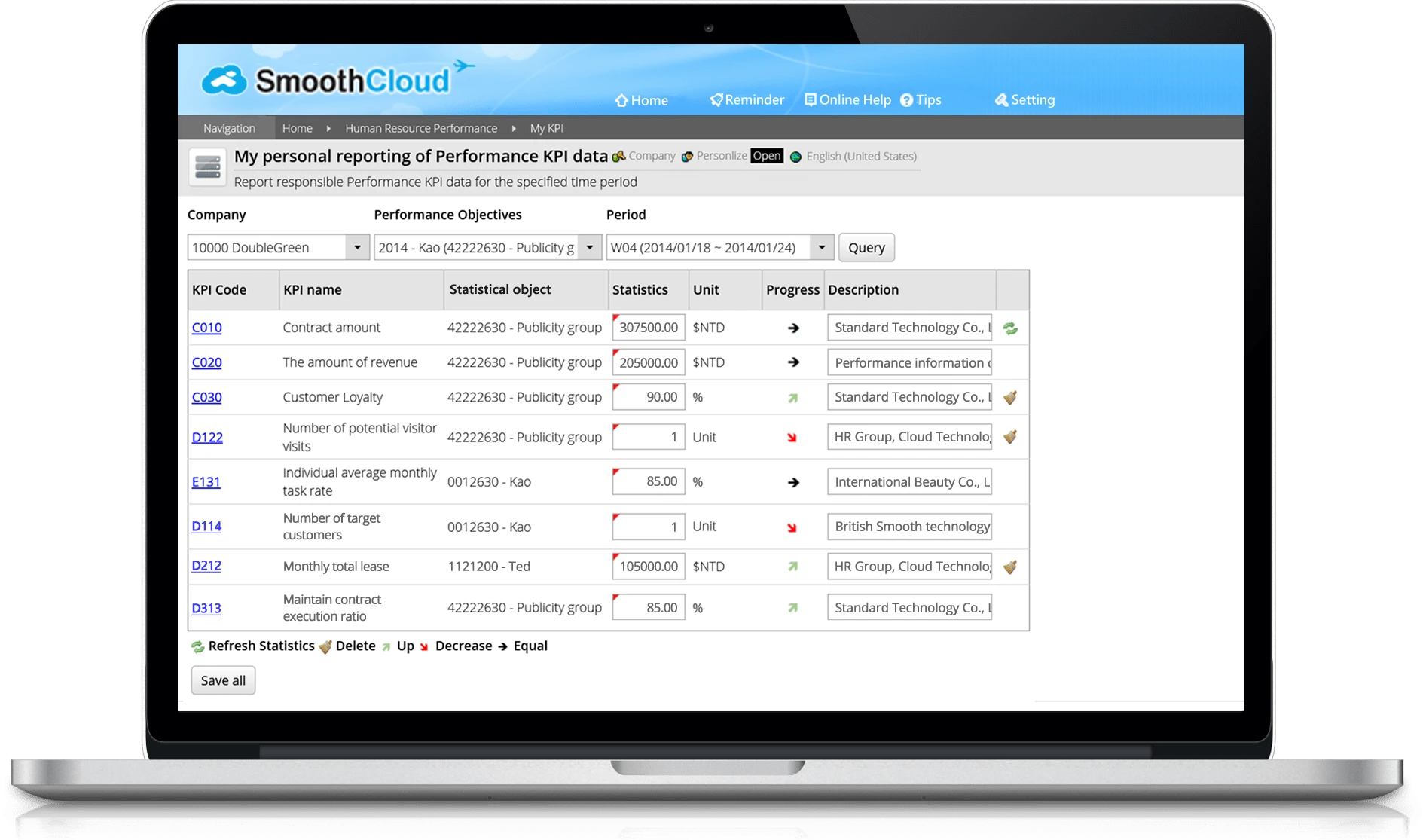Select the English (United States) language globe

click(x=797, y=156)
